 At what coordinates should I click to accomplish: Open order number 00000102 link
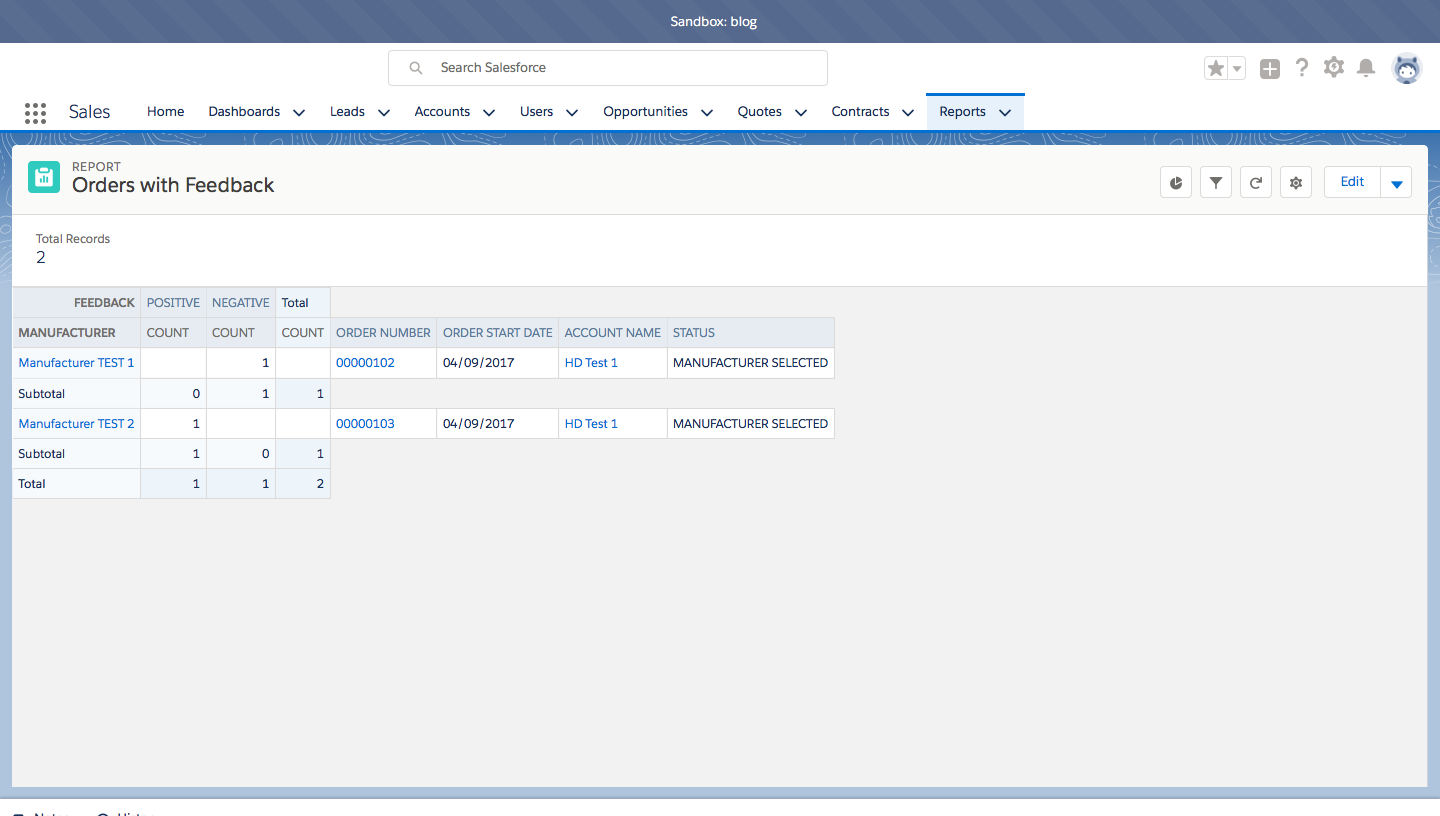click(365, 363)
